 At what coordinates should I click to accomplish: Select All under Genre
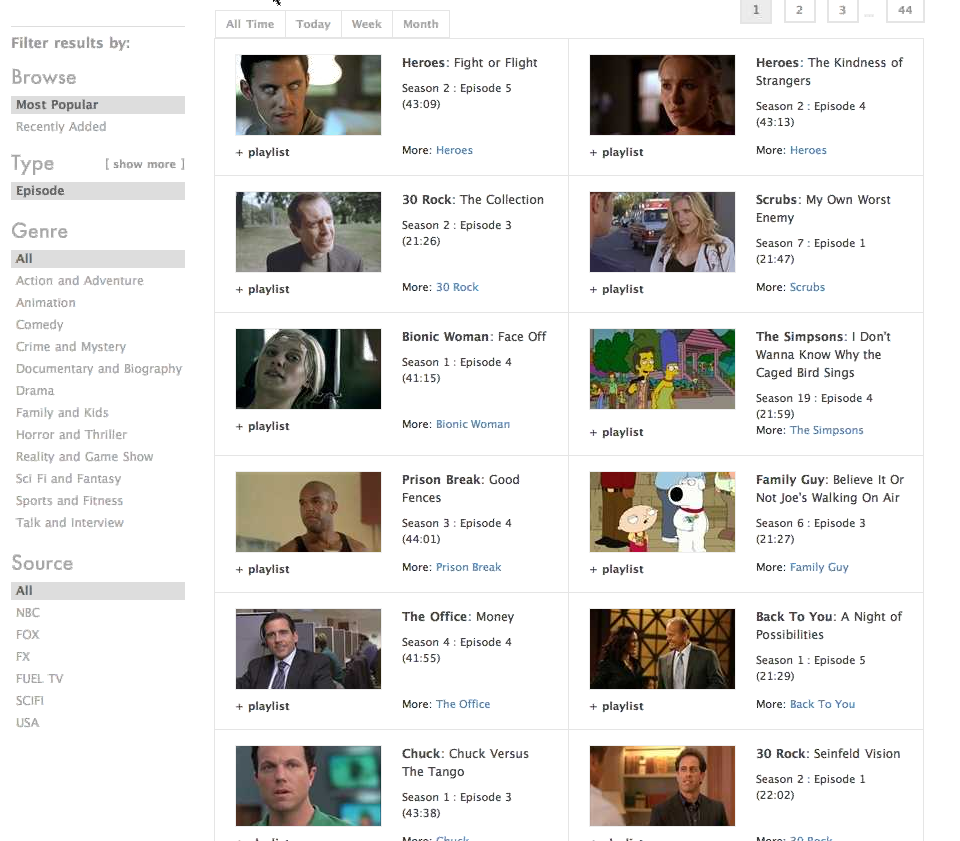coord(98,259)
